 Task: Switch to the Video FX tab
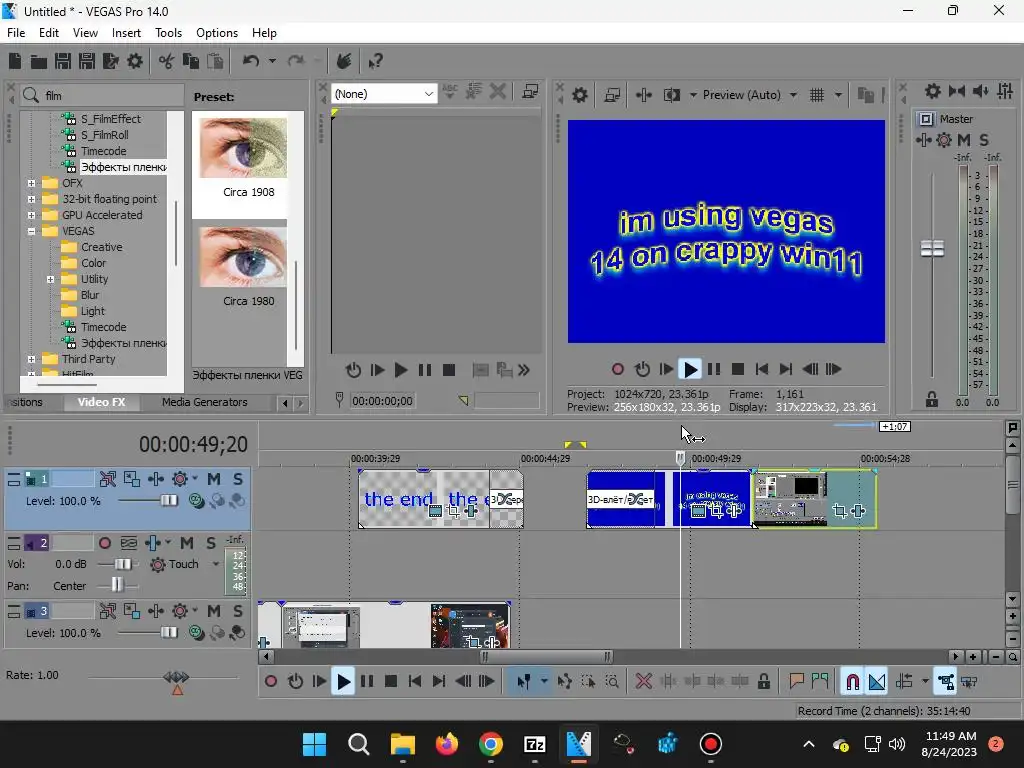click(101, 402)
